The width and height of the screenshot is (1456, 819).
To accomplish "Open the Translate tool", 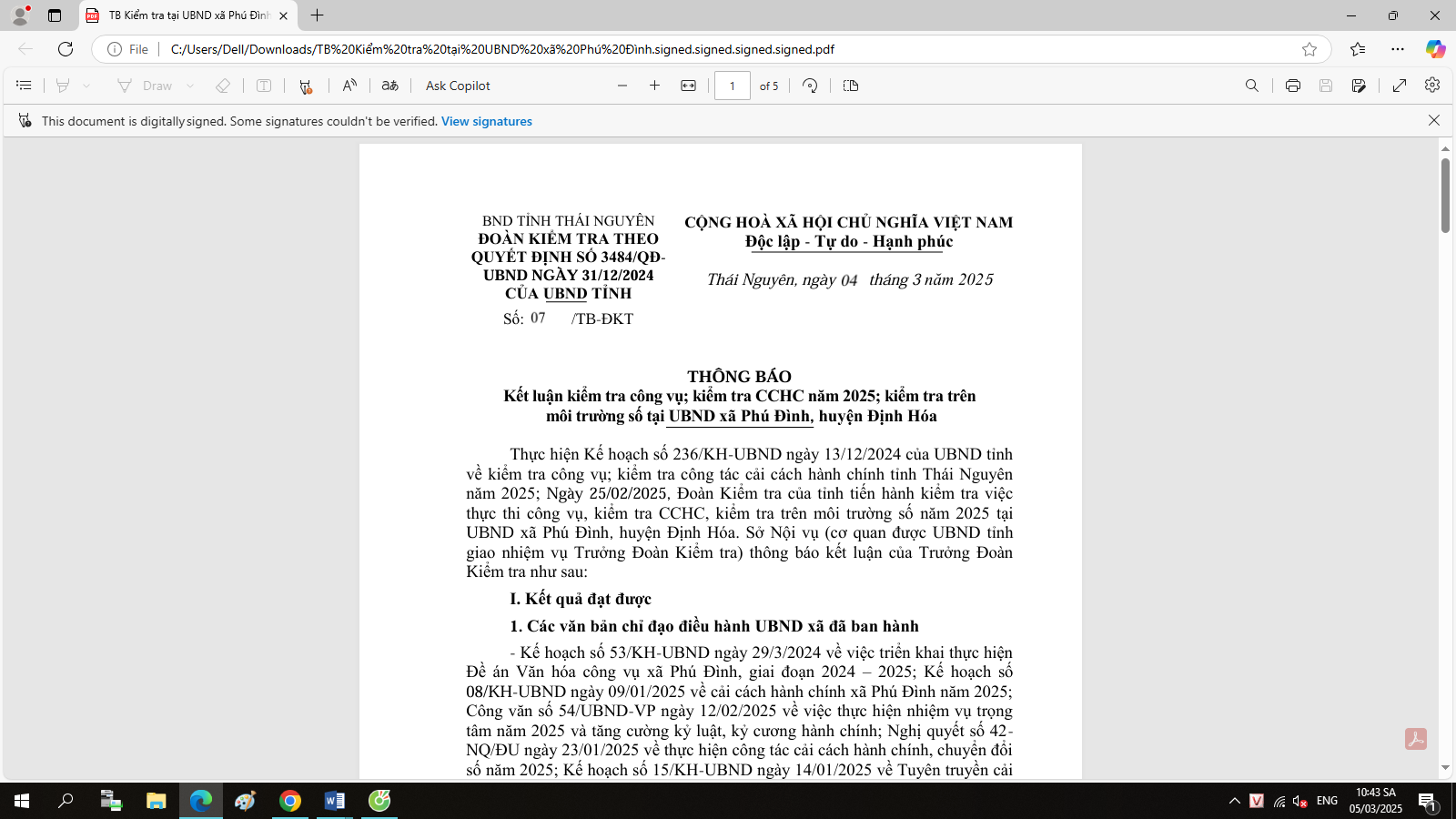I will (390, 86).
